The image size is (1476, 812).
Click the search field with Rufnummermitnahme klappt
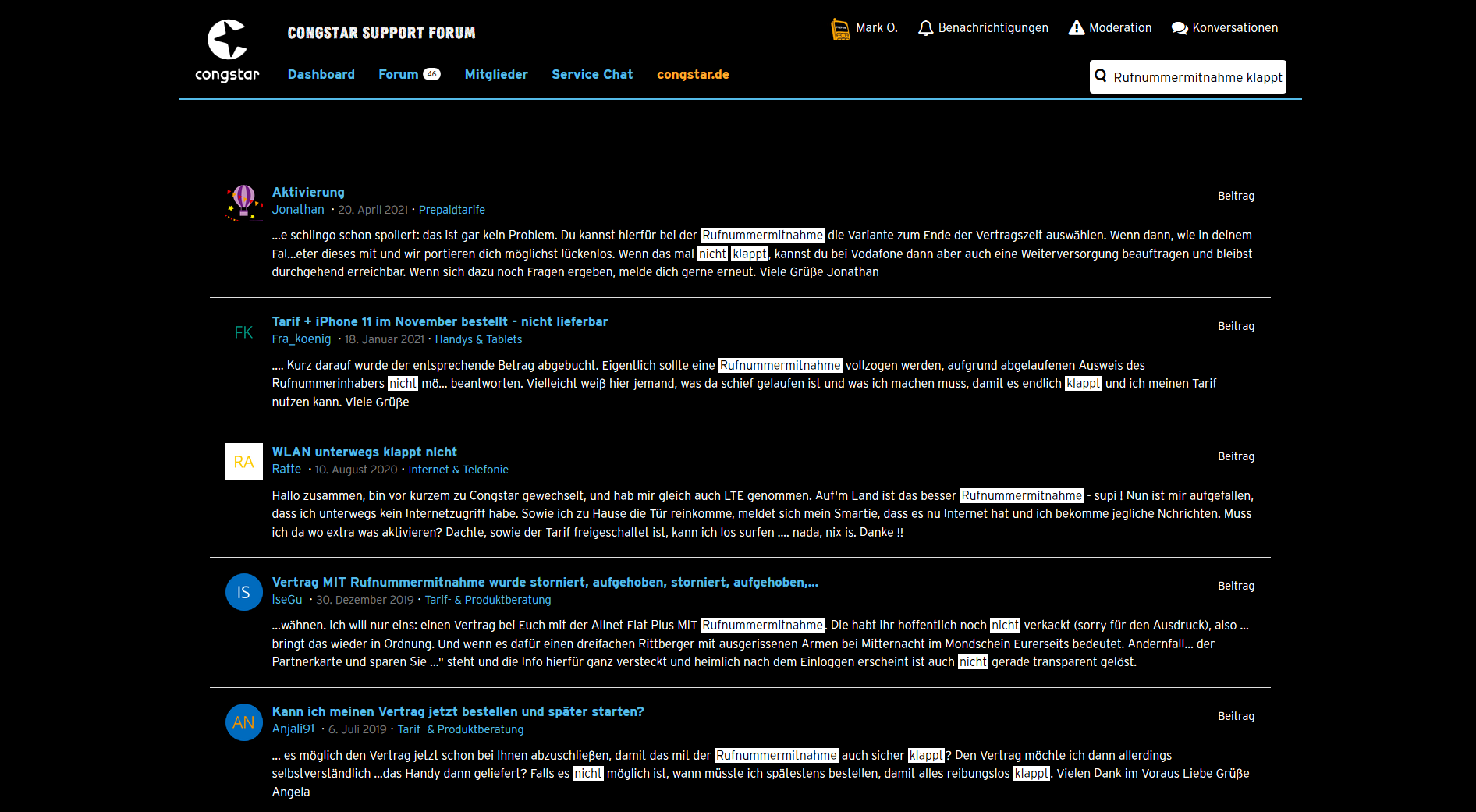point(1187,76)
